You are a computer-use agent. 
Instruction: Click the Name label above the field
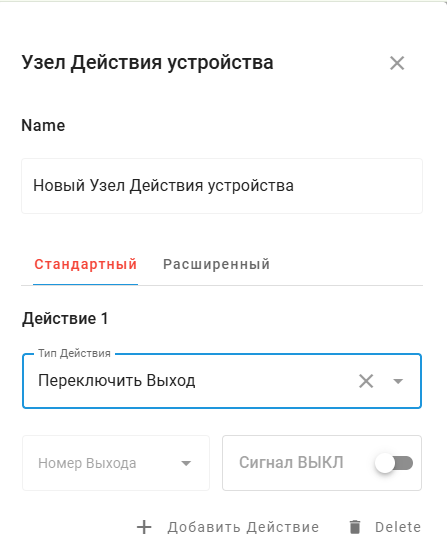click(x=43, y=125)
